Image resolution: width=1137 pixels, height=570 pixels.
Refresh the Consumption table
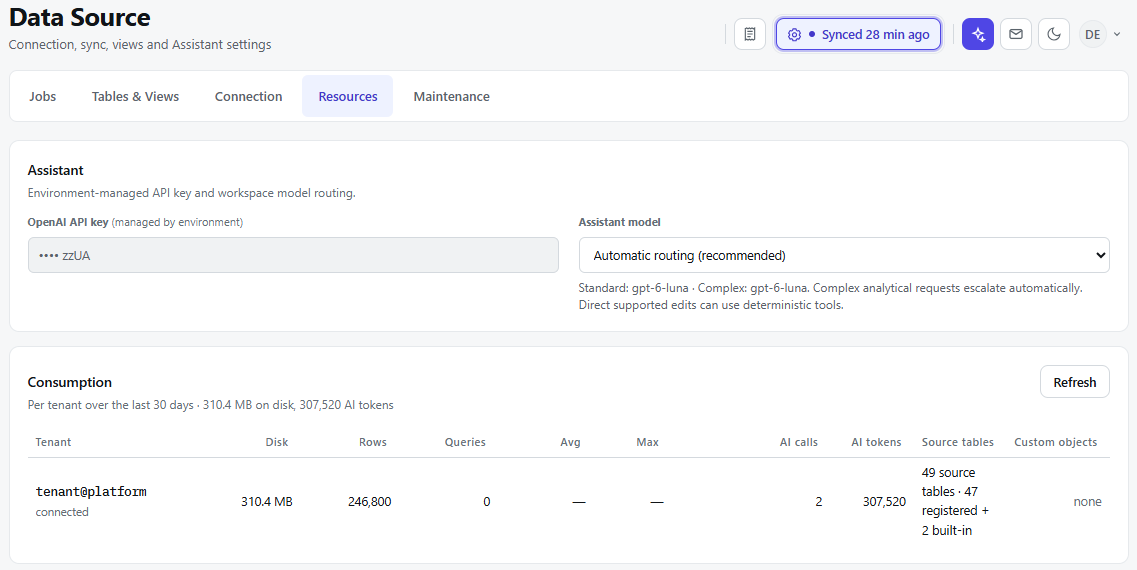1075,382
